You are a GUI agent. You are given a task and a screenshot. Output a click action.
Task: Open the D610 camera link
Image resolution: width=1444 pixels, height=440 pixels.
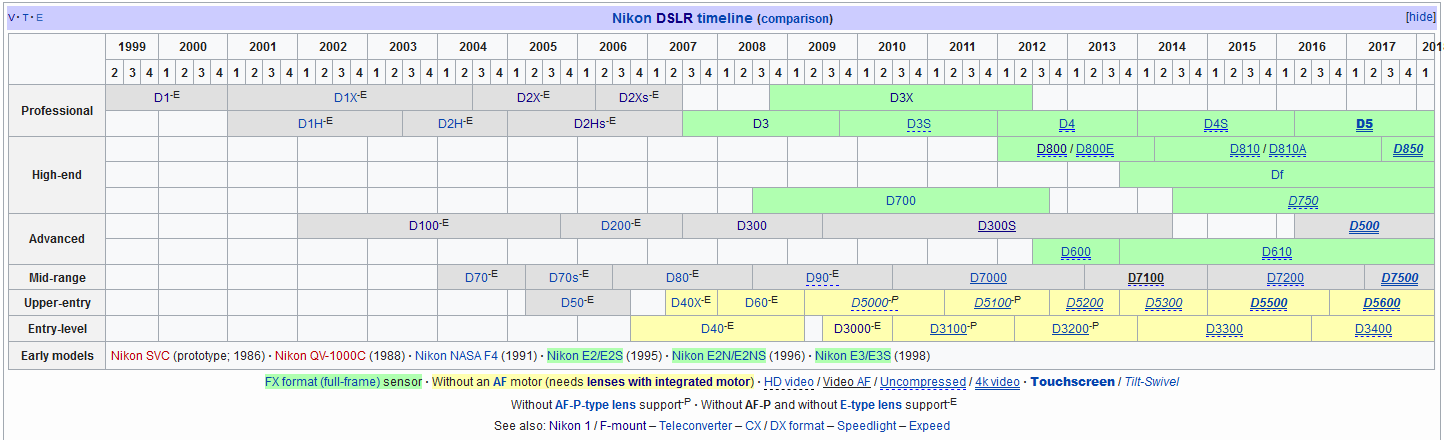coord(1276,252)
